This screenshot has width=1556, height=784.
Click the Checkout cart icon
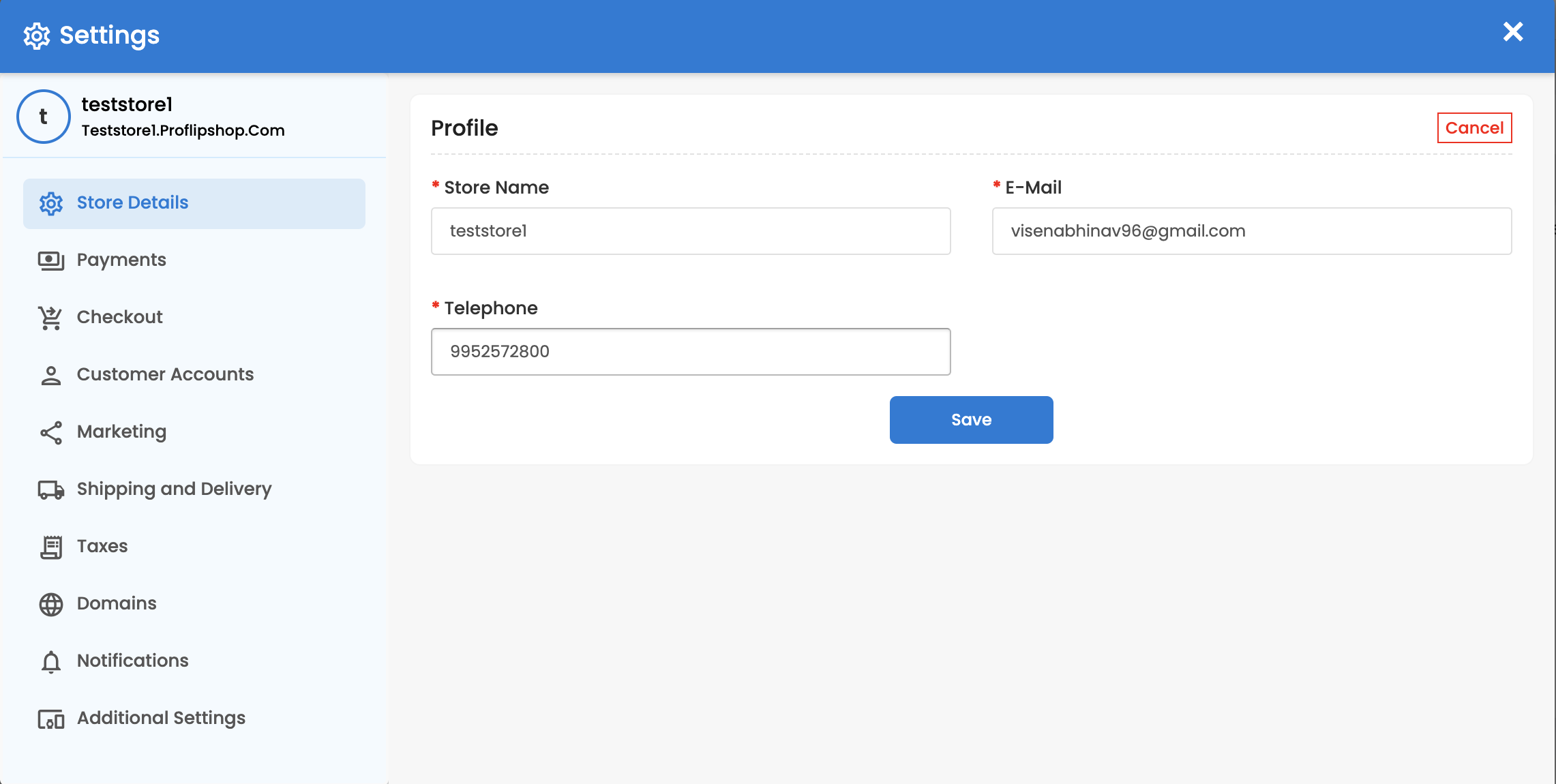pos(51,318)
